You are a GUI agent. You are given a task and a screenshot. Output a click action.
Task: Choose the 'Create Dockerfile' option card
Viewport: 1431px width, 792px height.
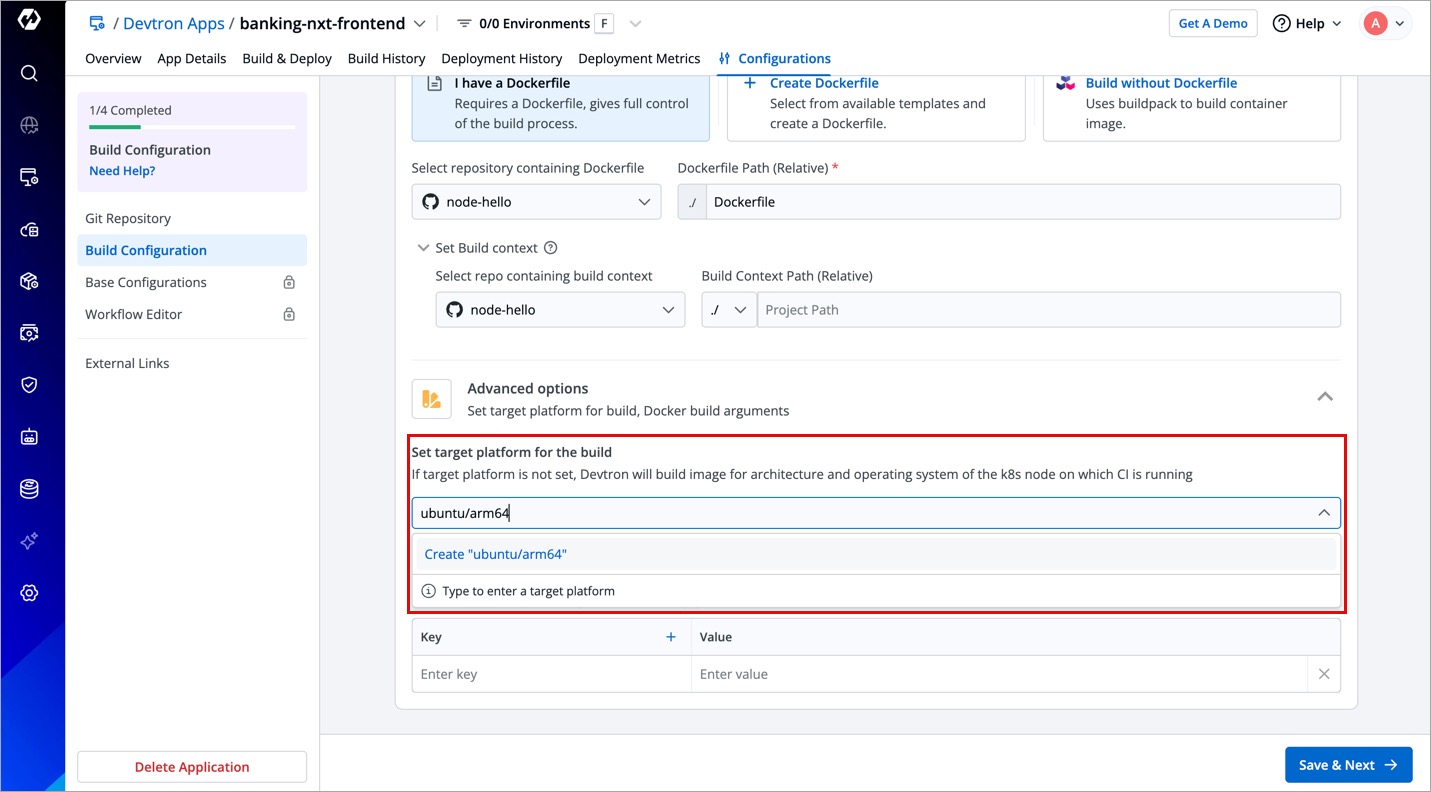(876, 104)
